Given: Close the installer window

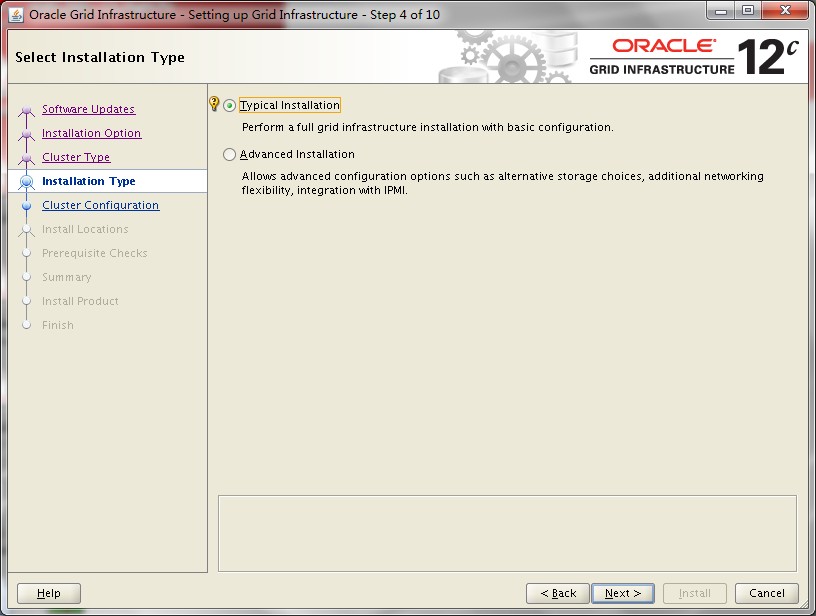Looking at the screenshot, I should pyautogui.click(x=785, y=11).
